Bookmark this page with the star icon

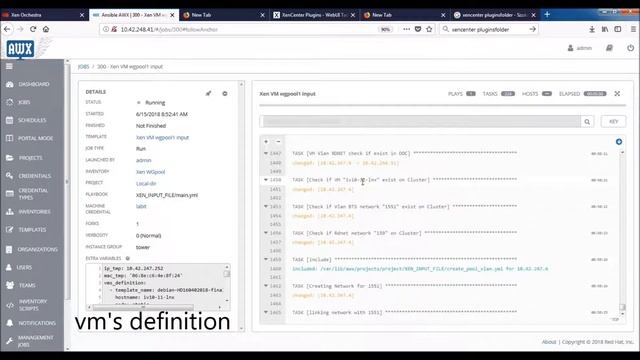point(429,29)
